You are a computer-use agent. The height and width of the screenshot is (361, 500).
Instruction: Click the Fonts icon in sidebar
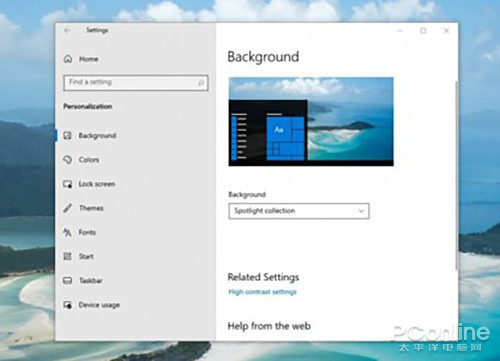(68, 232)
